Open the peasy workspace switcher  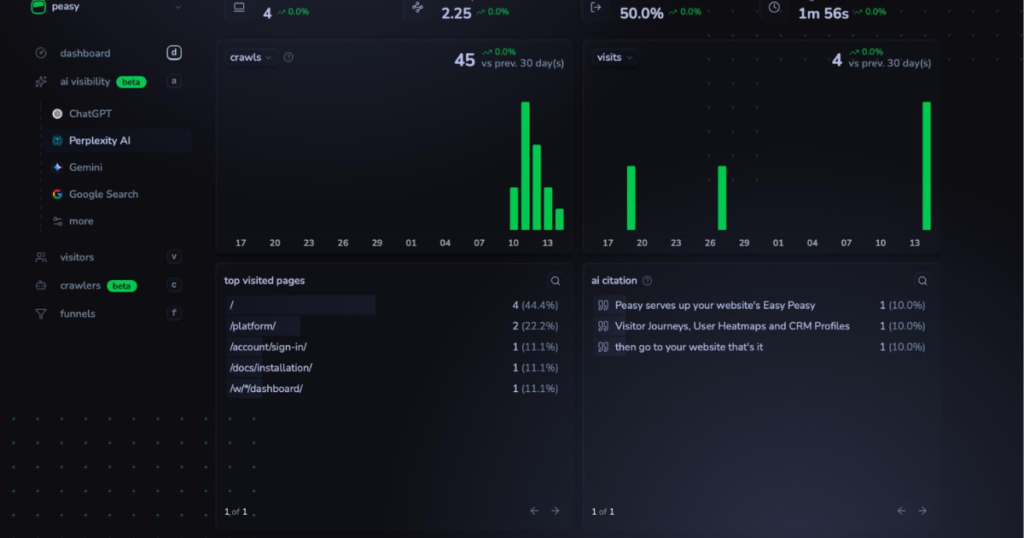(106, 7)
